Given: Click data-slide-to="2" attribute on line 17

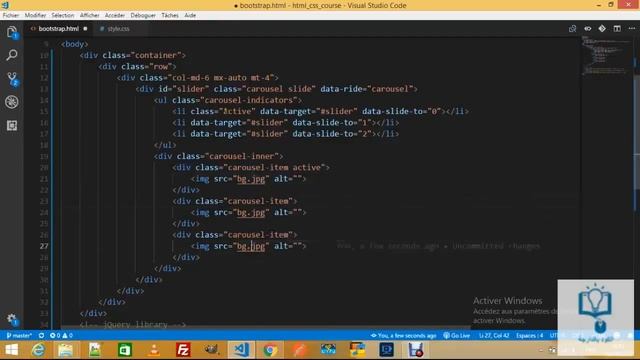Looking at the screenshot, I should 332,134.
